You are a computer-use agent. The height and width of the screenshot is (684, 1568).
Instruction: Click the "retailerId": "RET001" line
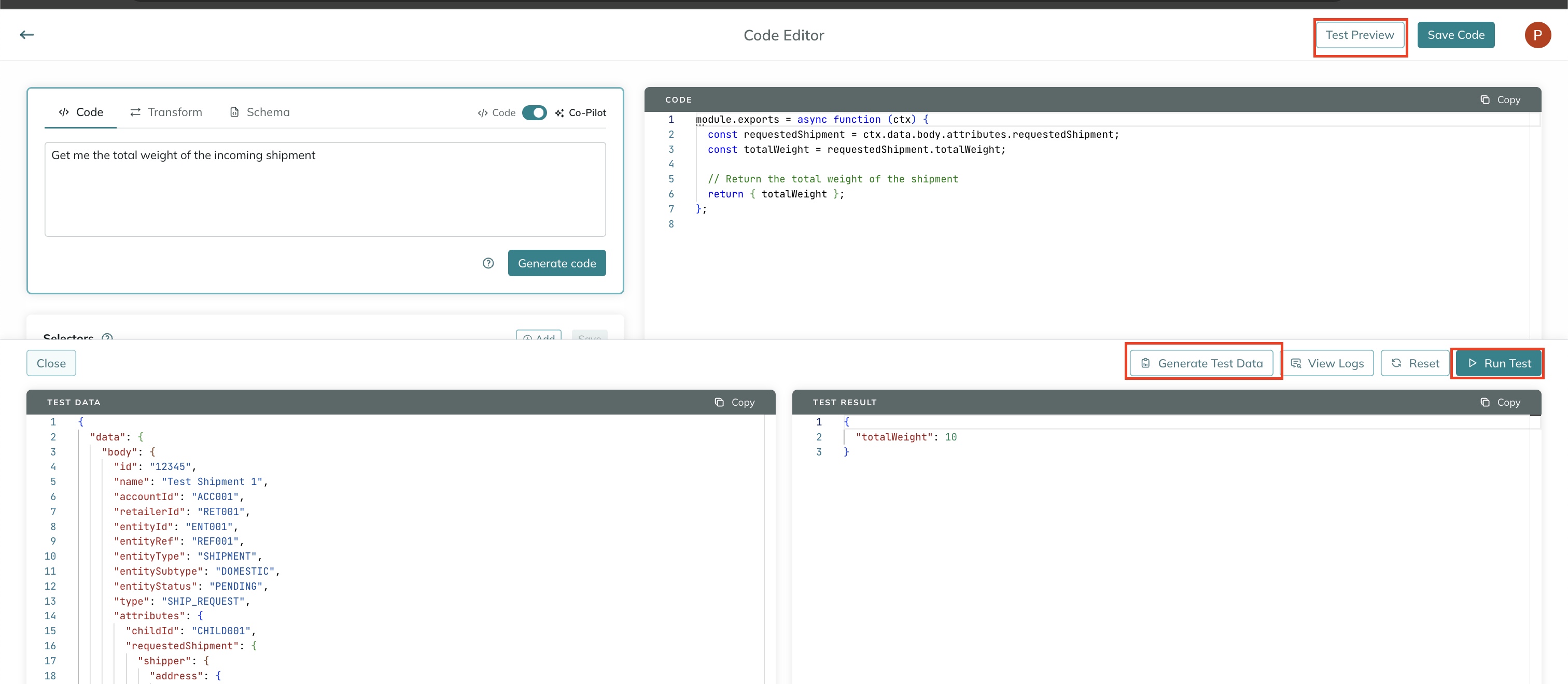[181, 512]
